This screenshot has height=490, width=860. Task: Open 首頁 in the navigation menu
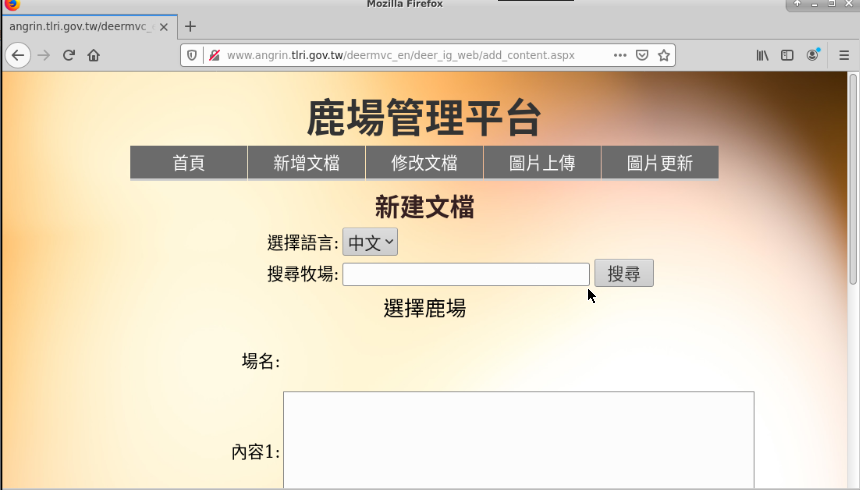coord(189,163)
